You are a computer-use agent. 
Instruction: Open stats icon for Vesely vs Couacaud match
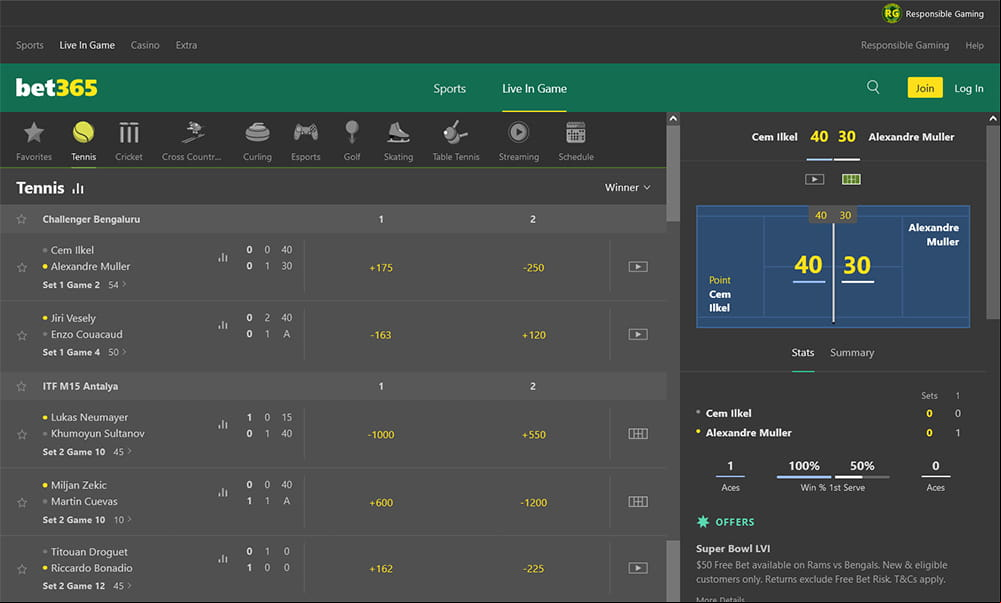pyautogui.click(x=223, y=325)
